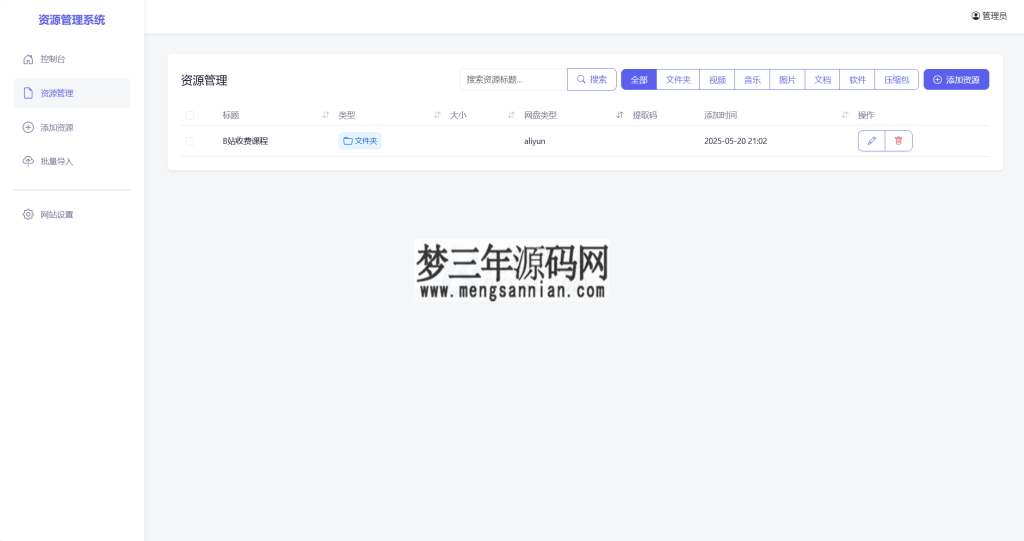Click the folder icon in the 文件夹 tag

[347, 140]
